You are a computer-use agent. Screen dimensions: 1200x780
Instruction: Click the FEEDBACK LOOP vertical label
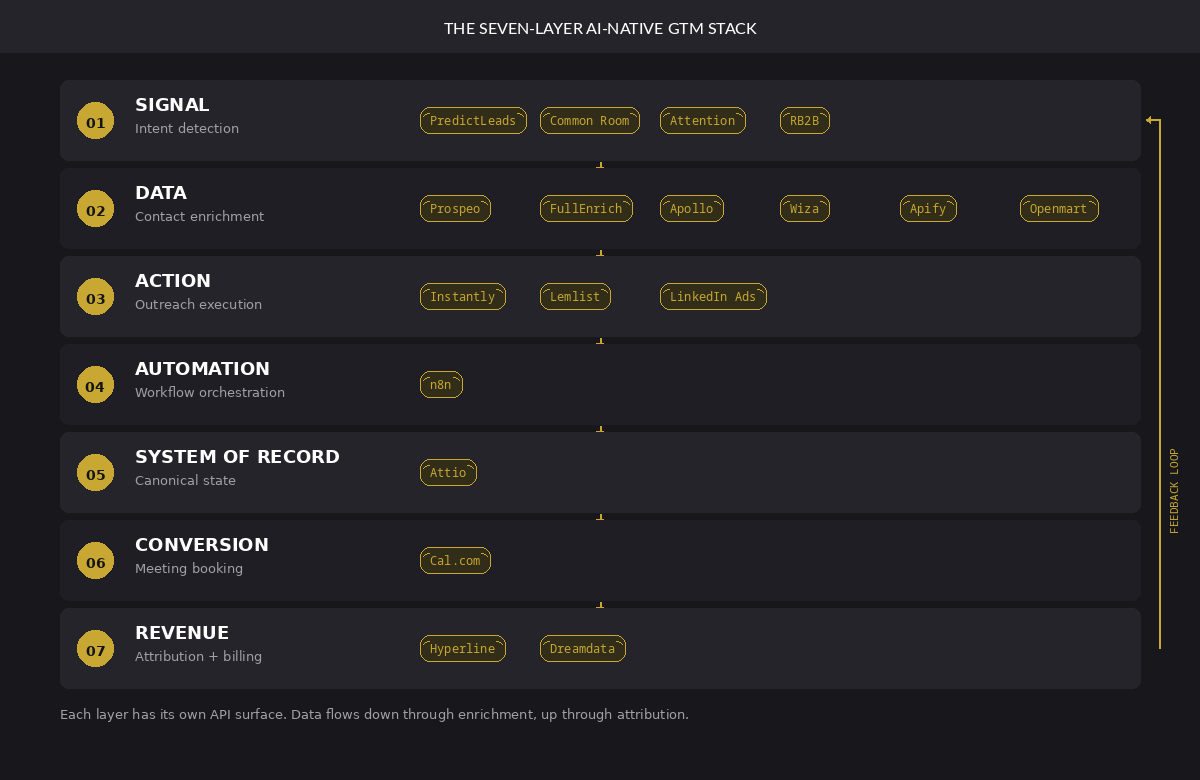(x=1175, y=491)
